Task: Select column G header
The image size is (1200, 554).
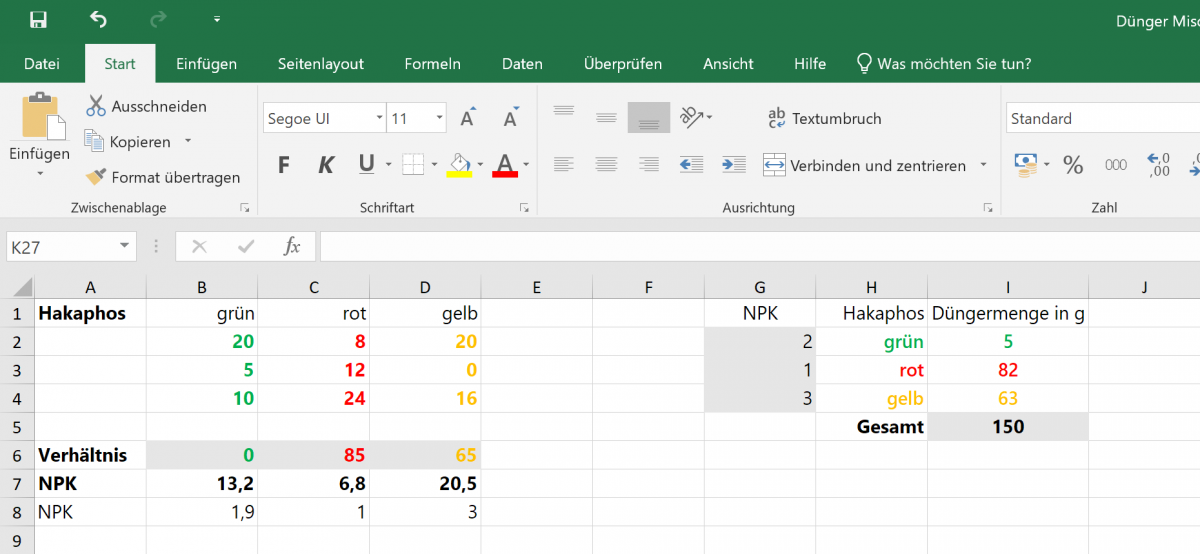Action: (760, 288)
